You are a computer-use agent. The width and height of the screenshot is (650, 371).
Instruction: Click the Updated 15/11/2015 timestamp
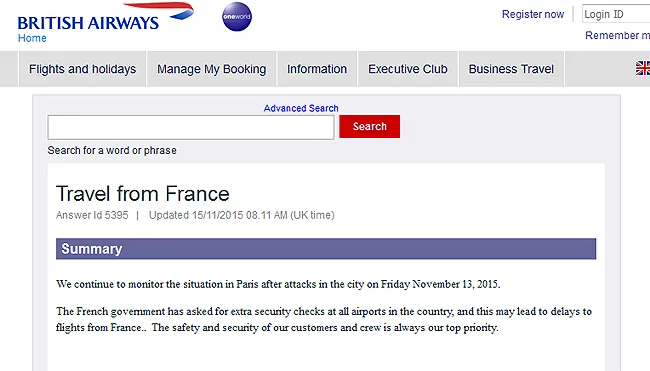pyautogui.click(x=242, y=215)
